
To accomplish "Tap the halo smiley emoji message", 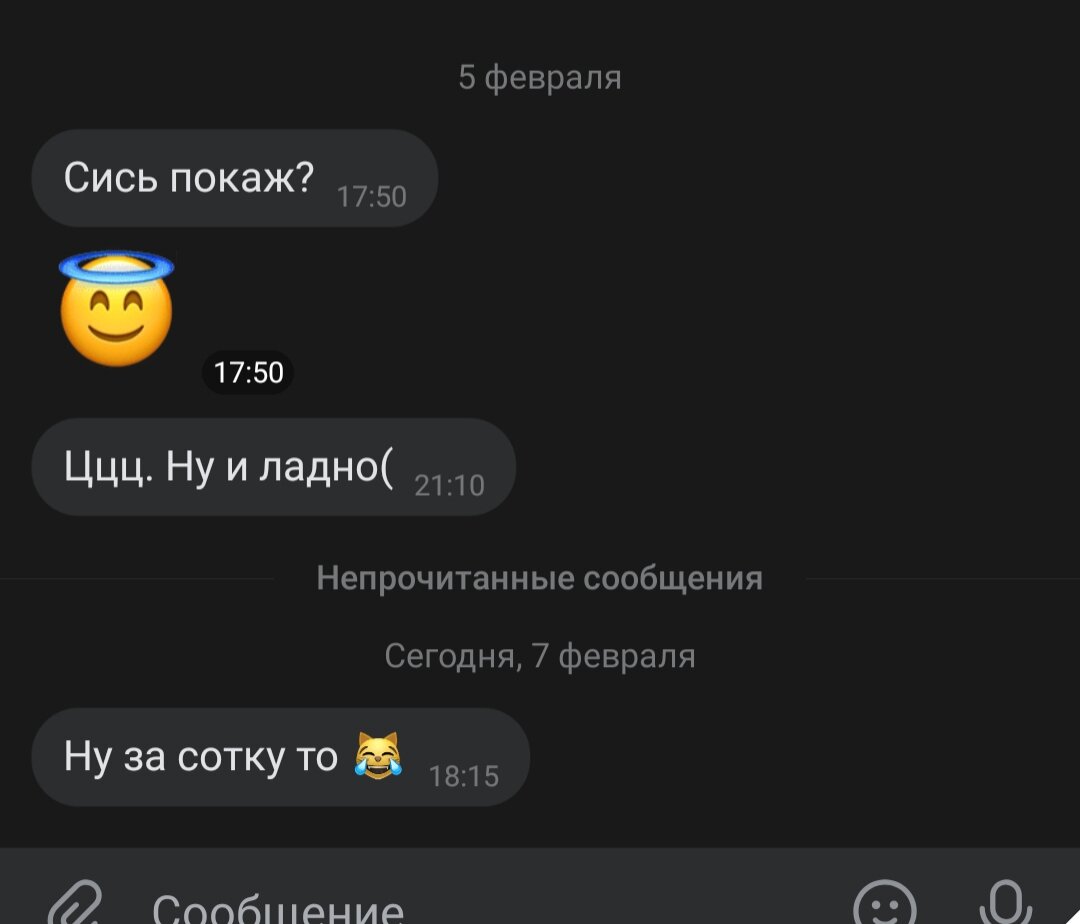I will point(116,309).
